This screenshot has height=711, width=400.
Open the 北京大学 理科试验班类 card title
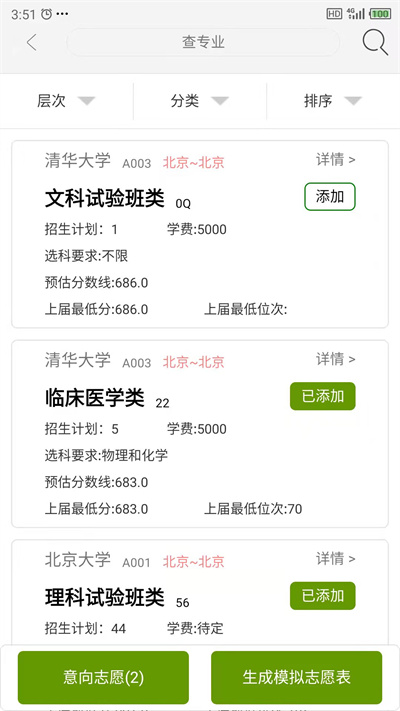pyautogui.click(x=105, y=597)
